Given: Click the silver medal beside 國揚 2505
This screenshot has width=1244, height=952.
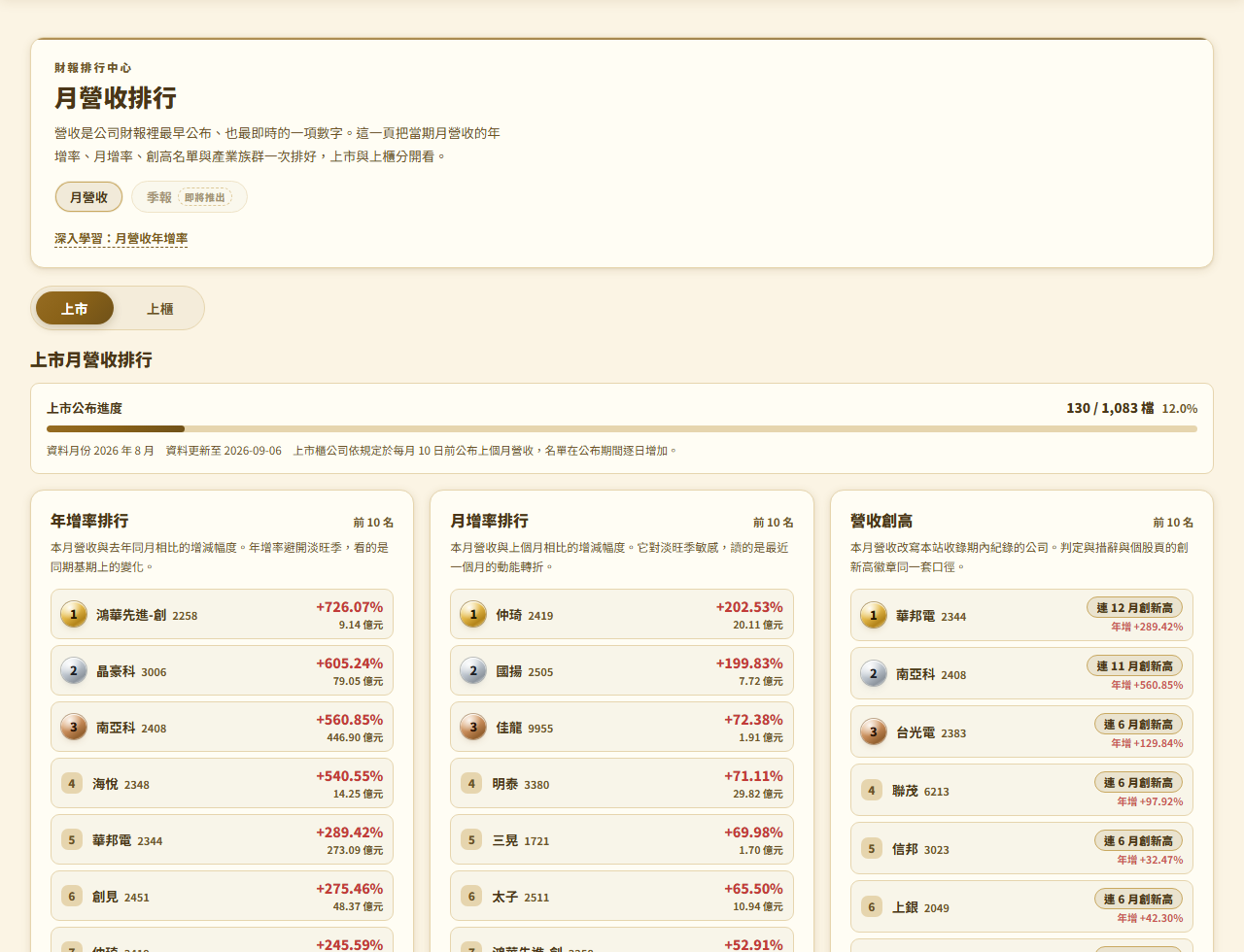Looking at the screenshot, I should [x=473, y=670].
